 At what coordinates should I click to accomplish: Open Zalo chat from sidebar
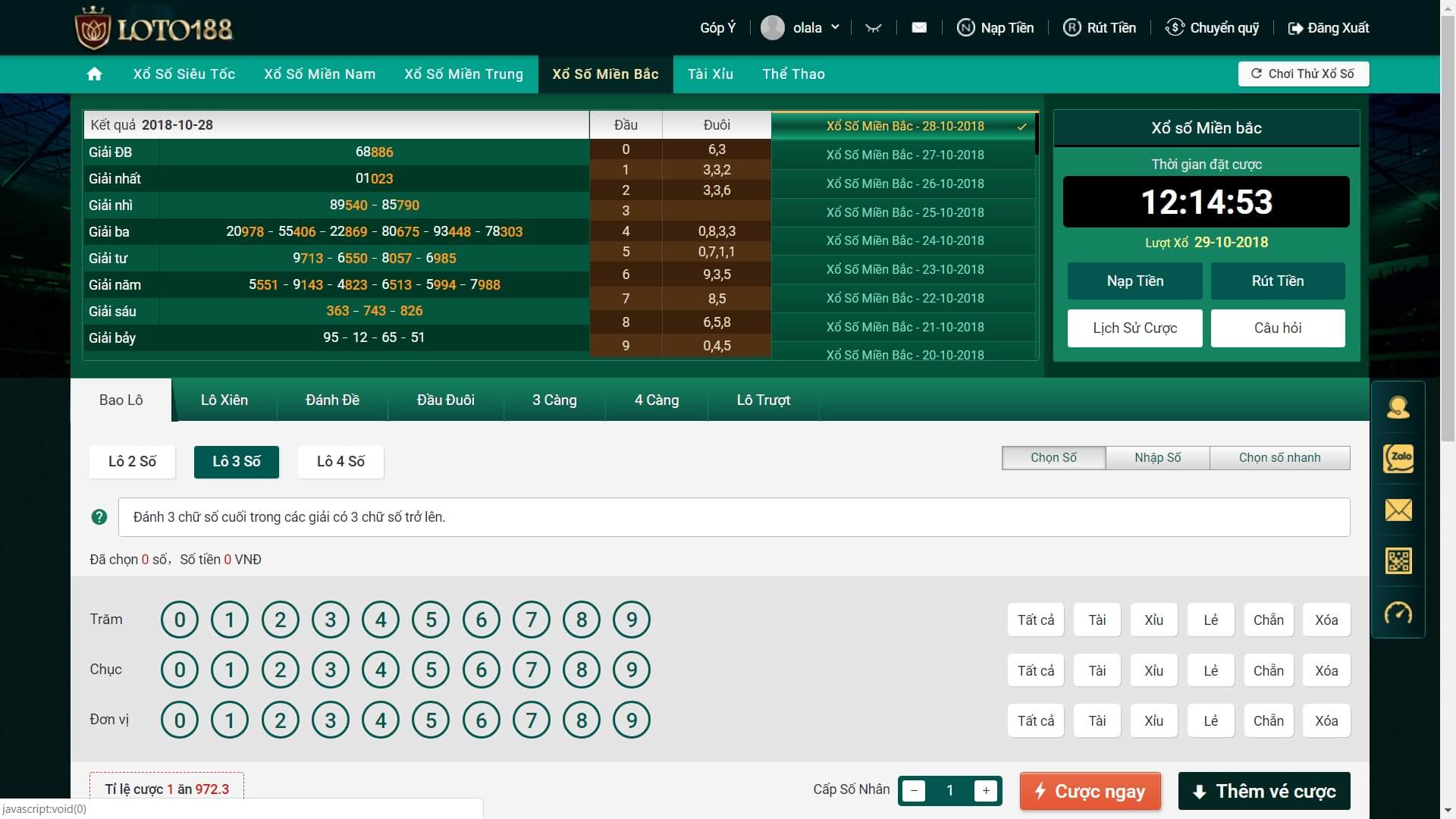(1398, 458)
